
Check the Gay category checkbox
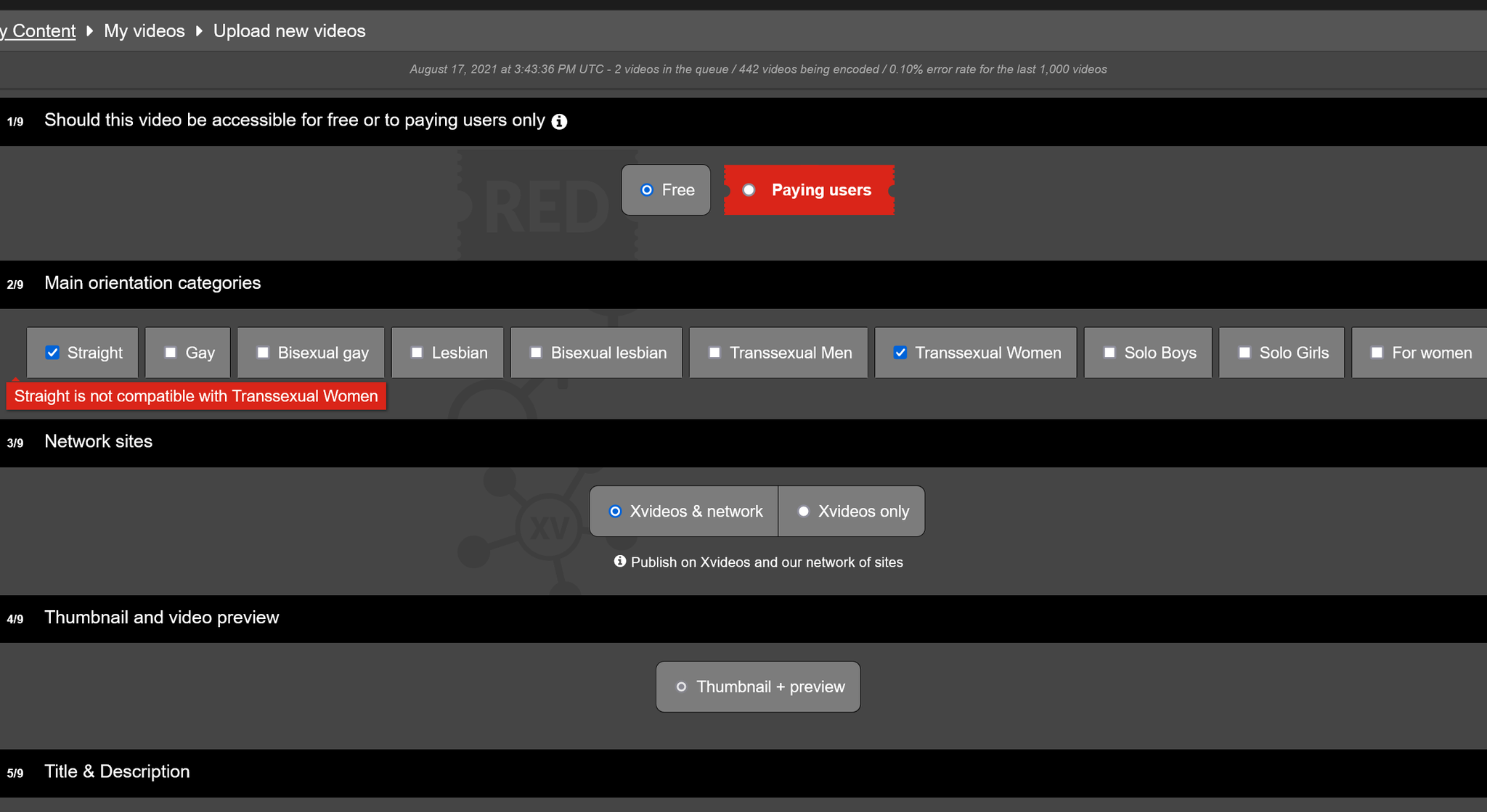click(171, 353)
